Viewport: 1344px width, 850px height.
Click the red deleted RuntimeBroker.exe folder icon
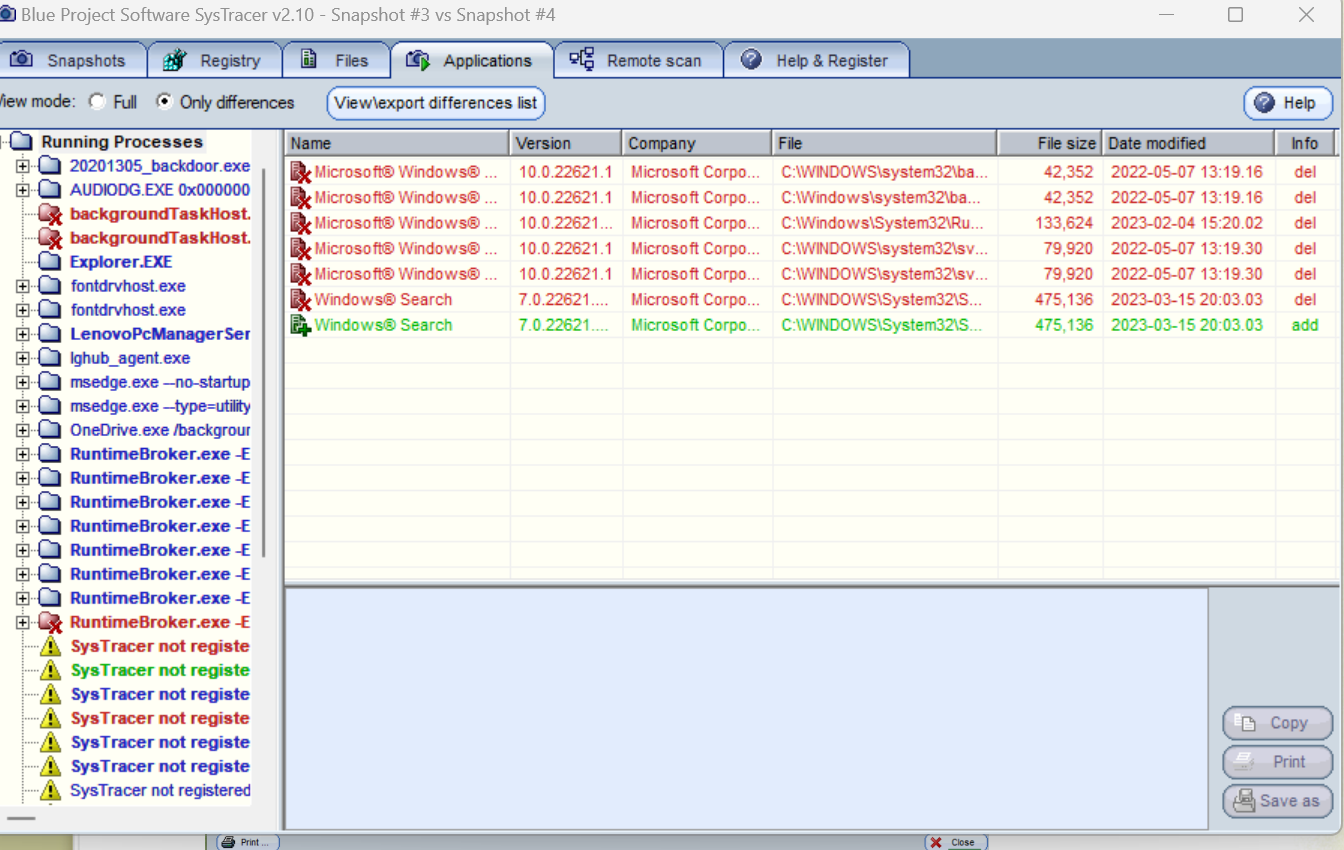coord(50,622)
